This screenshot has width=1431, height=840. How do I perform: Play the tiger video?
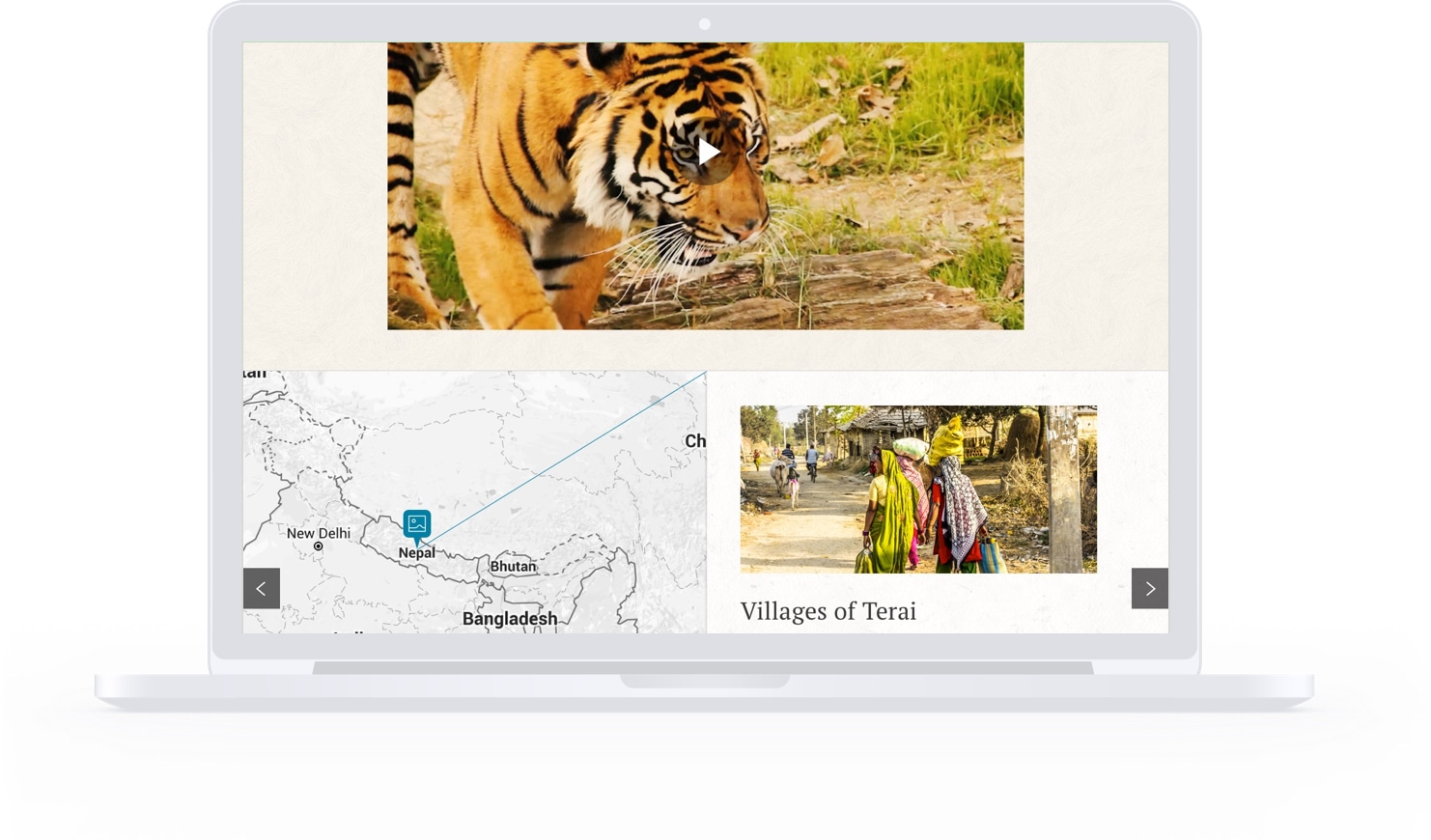(709, 152)
